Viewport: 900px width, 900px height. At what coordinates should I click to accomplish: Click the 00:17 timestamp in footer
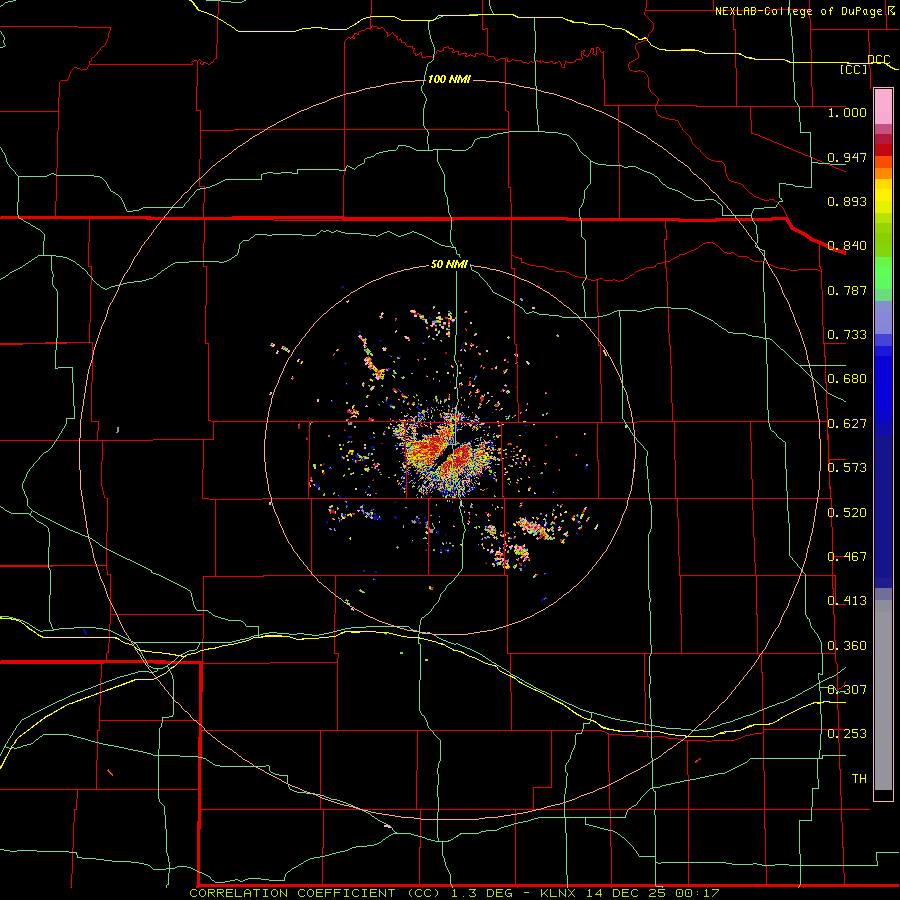coord(698,893)
